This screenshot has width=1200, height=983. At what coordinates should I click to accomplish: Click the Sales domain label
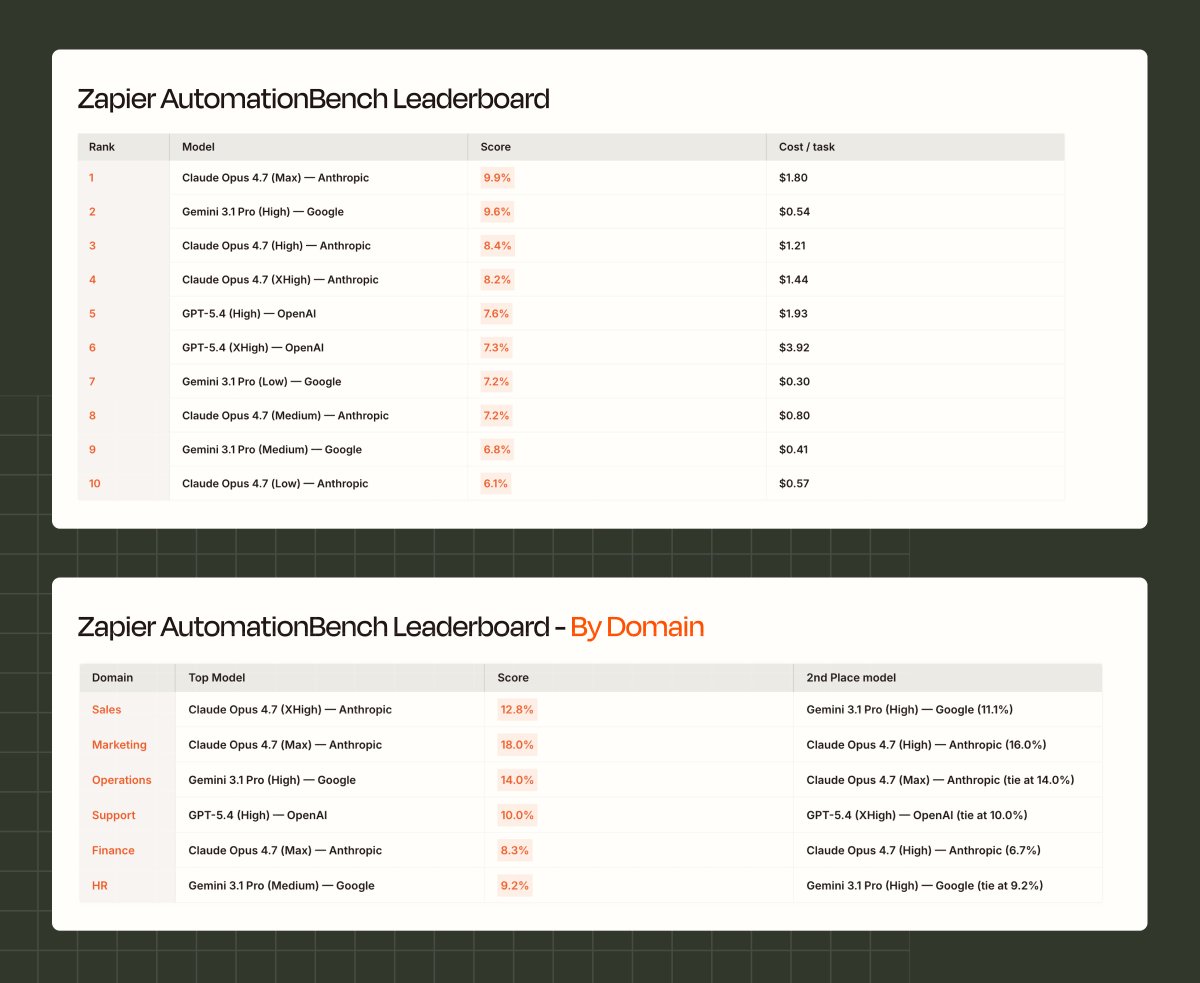point(106,710)
